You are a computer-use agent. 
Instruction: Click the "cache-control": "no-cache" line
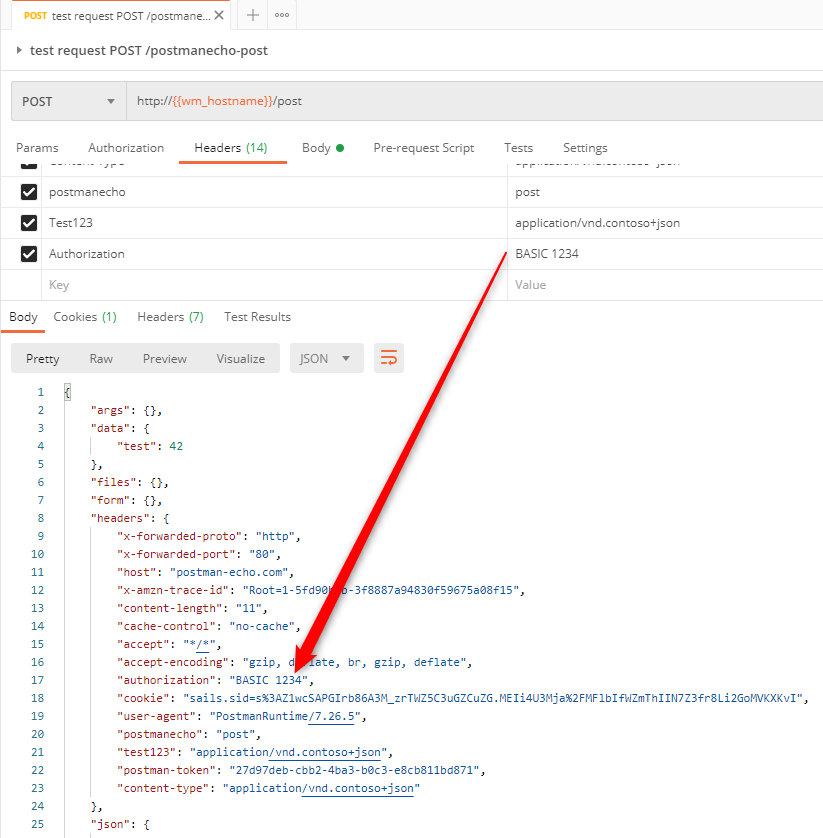coord(208,626)
